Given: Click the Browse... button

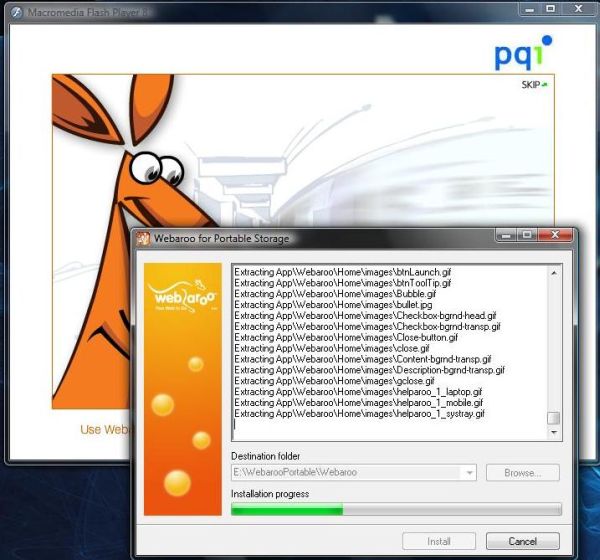Looking at the screenshot, I should [523, 473].
